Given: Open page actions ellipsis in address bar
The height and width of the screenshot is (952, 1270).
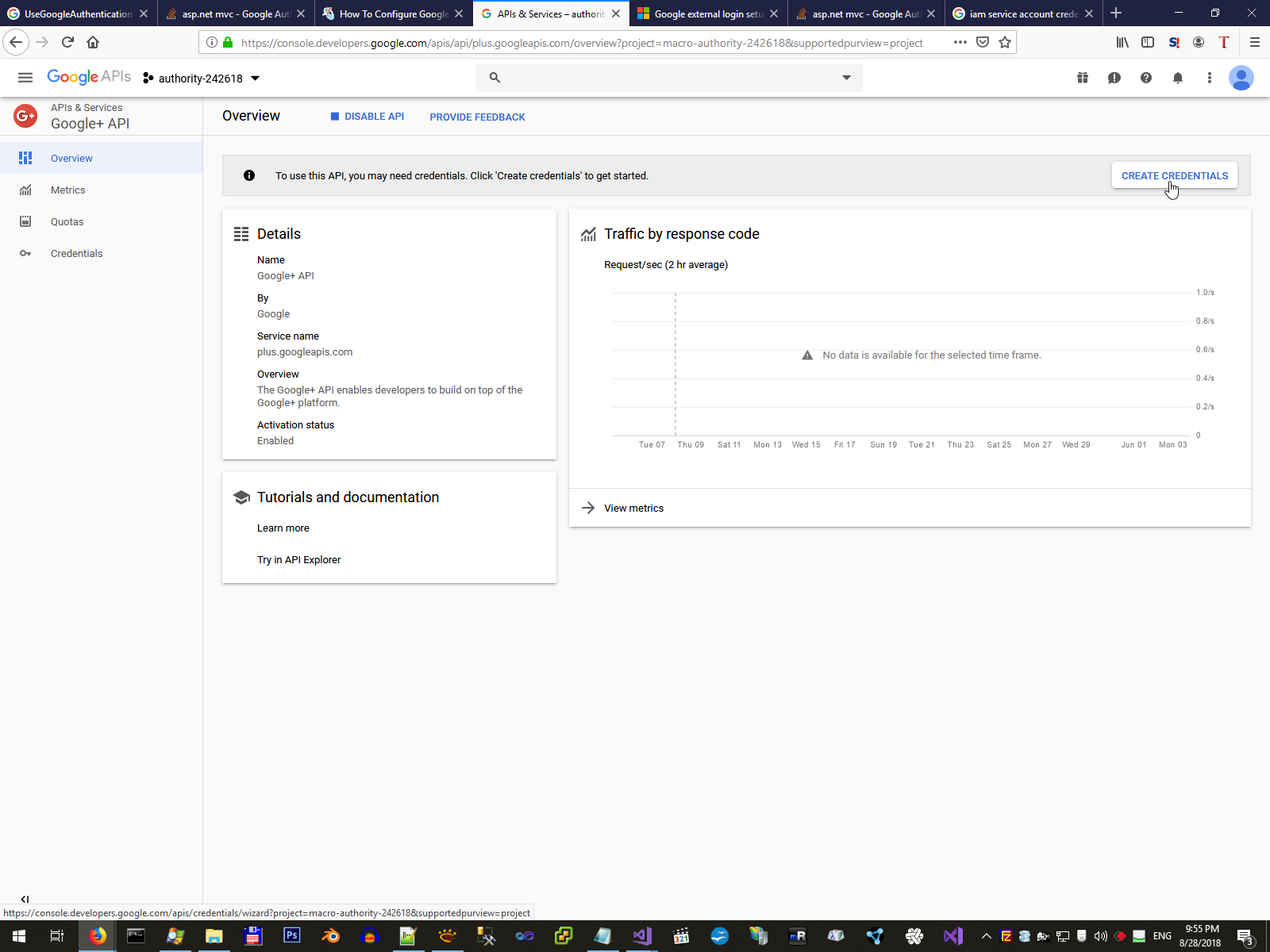Looking at the screenshot, I should (x=960, y=42).
